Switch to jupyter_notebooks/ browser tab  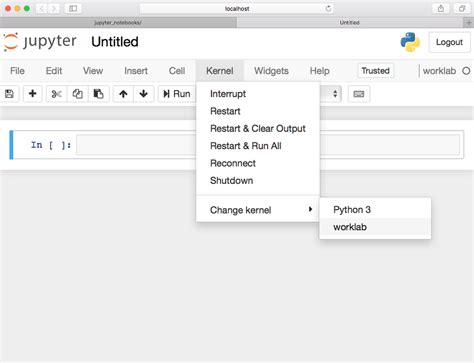point(118,23)
